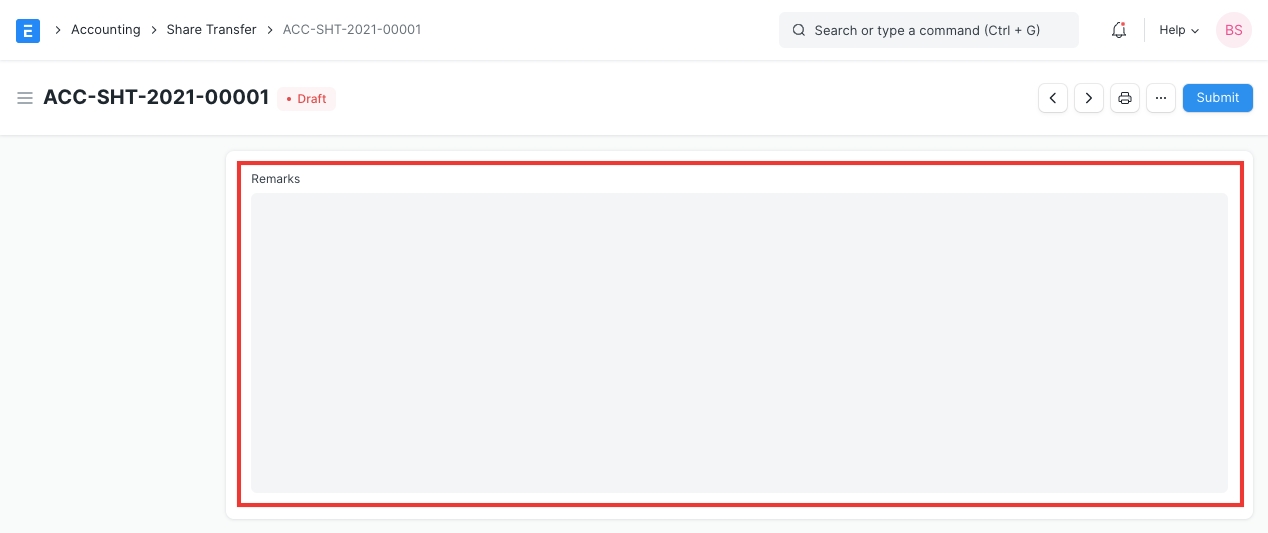Screen dimensions: 1268x533
Task: Focus the Remarks text area
Action: point(739,342)
